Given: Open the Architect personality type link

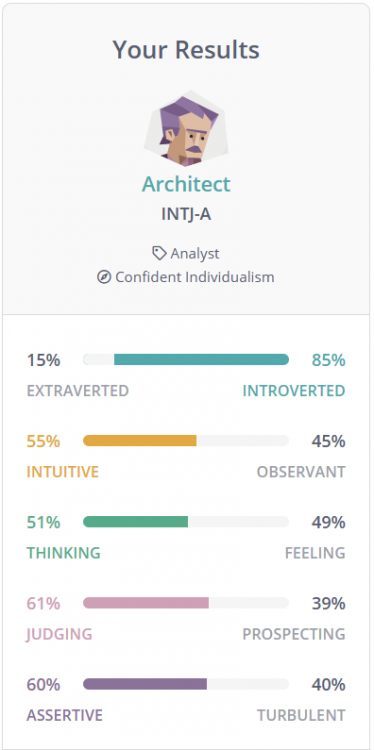Looking at the screenshot, I should [x=186, y=184].
